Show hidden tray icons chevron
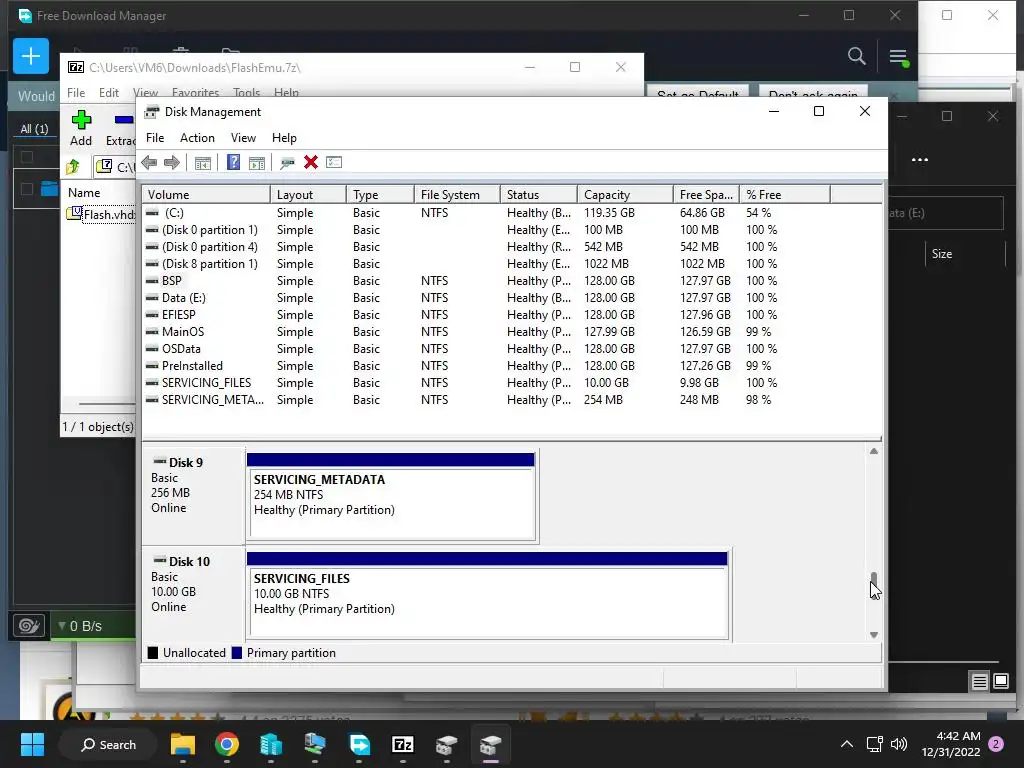This screenshot has width=1024, height=768. 846,744
